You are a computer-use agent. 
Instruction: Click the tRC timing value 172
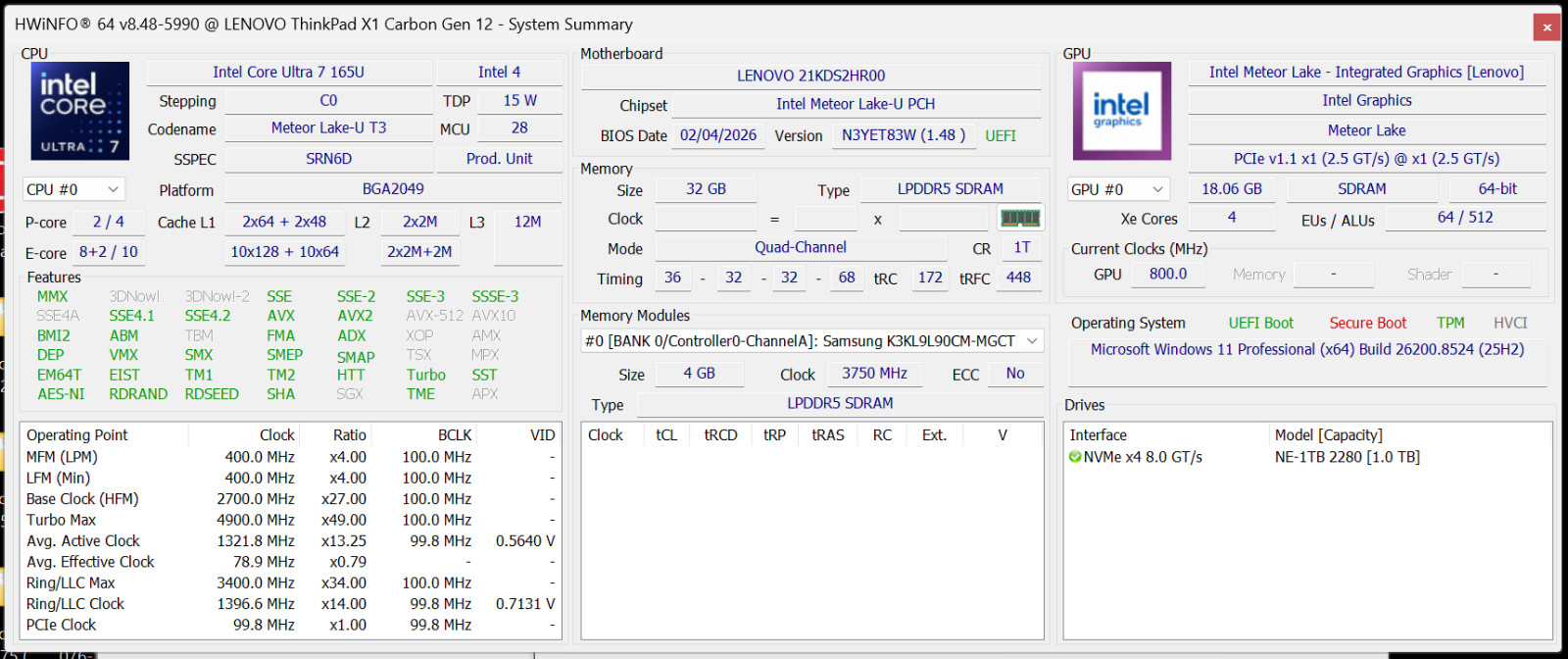[x=930, y=278]
